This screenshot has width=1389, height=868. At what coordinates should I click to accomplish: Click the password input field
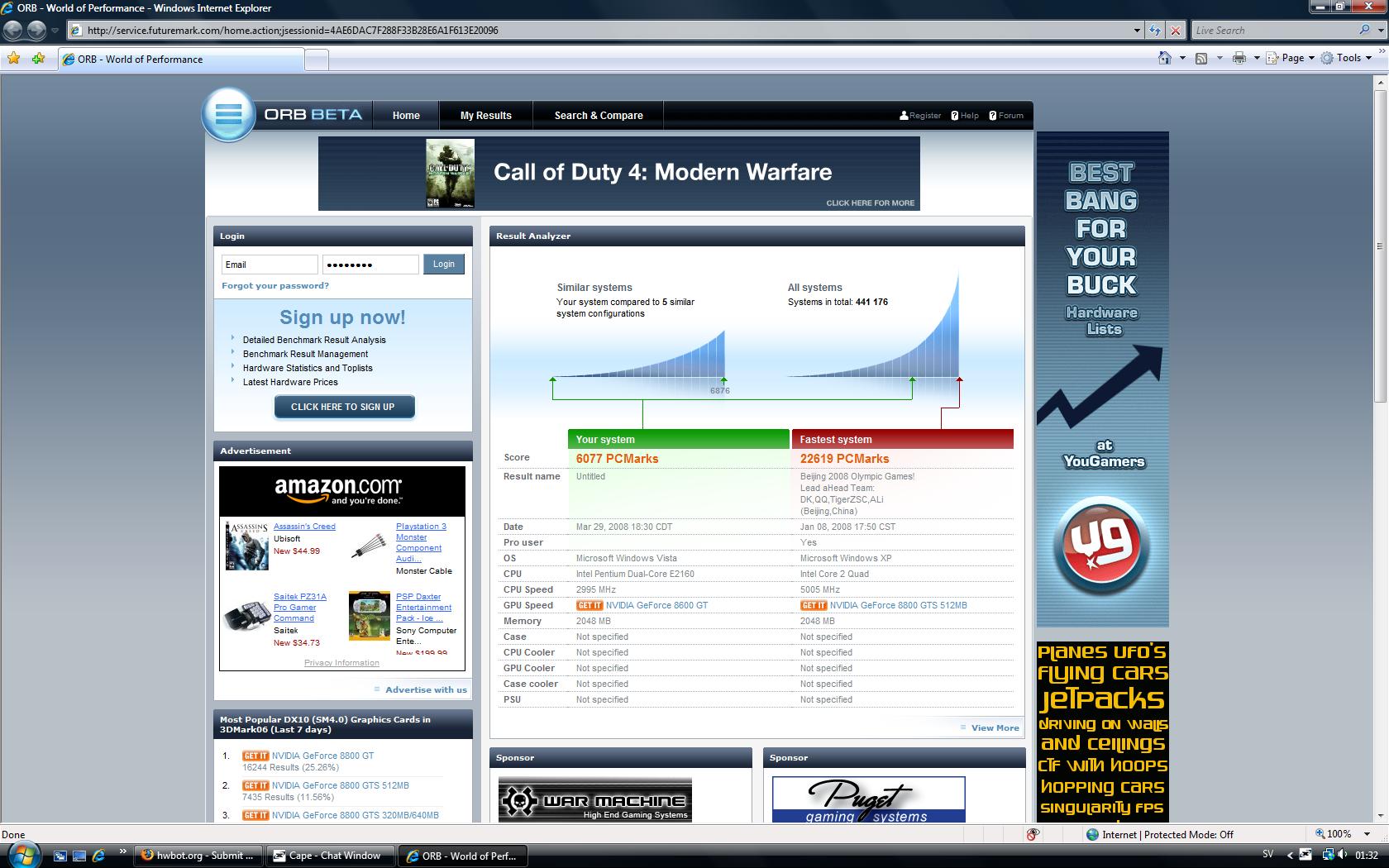tap(370, 265)
